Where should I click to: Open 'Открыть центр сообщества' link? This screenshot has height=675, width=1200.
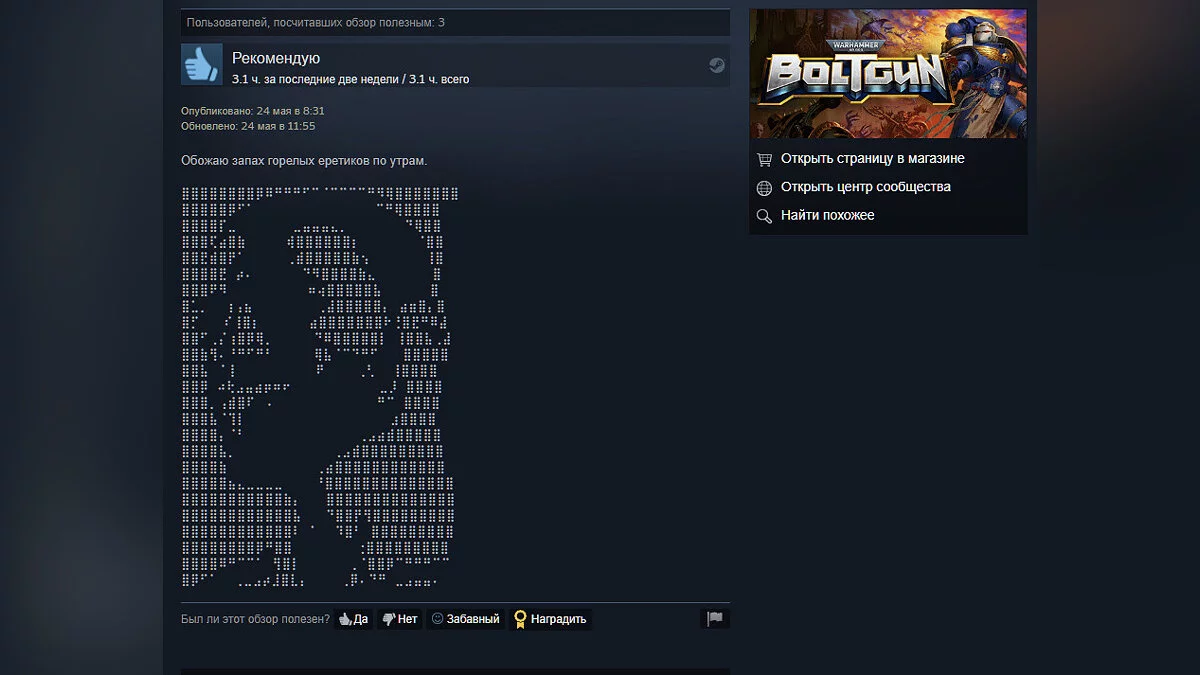[x=865, y=187]
